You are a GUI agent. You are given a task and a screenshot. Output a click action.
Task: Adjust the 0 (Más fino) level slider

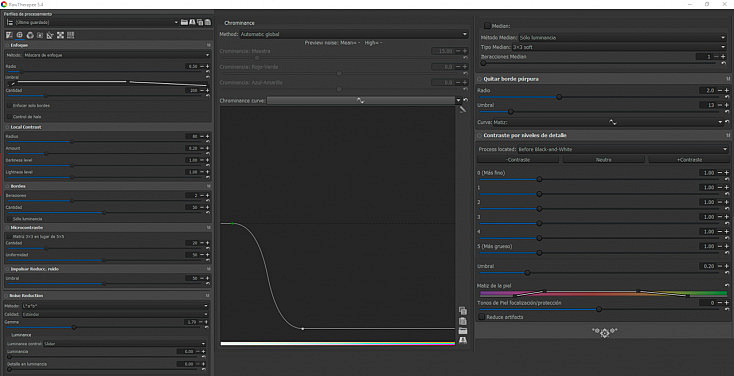coord(539,179)
